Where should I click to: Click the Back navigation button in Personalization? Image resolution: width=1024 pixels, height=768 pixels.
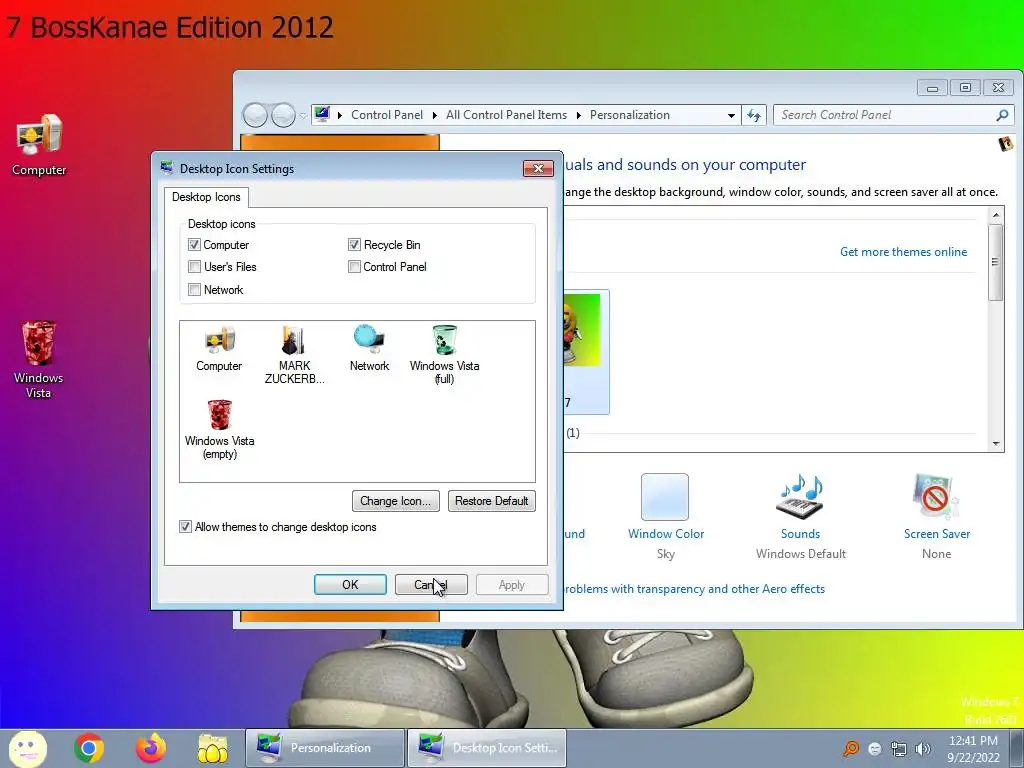point(255,116)
